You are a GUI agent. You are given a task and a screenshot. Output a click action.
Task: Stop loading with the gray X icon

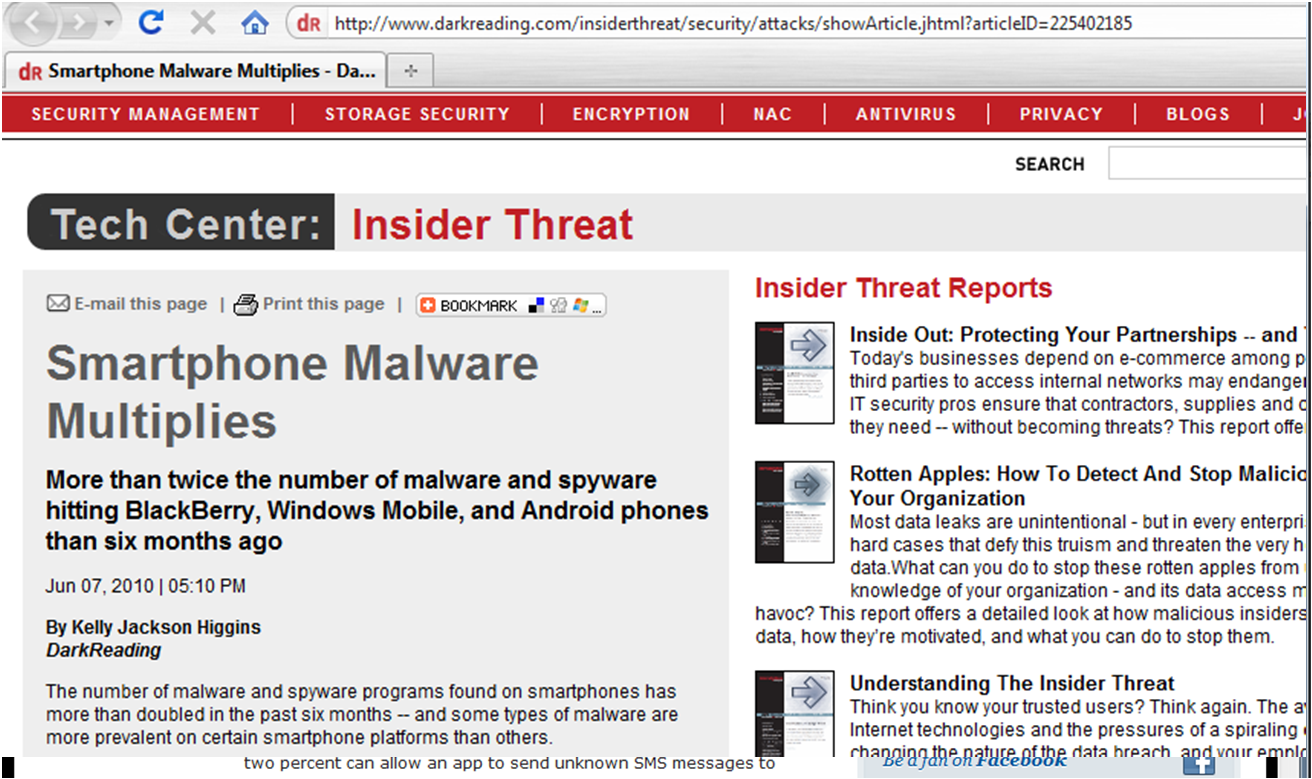point(203,22)
